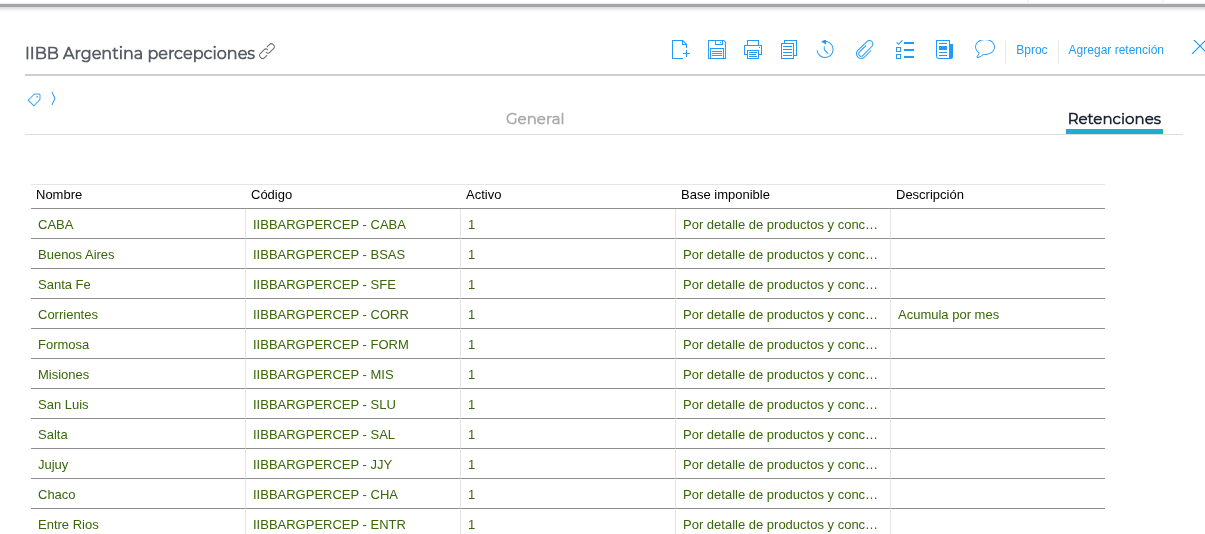Open the Corrientes retention row
The width and height of the screenshot is (1205, 534).
(68, 314)
